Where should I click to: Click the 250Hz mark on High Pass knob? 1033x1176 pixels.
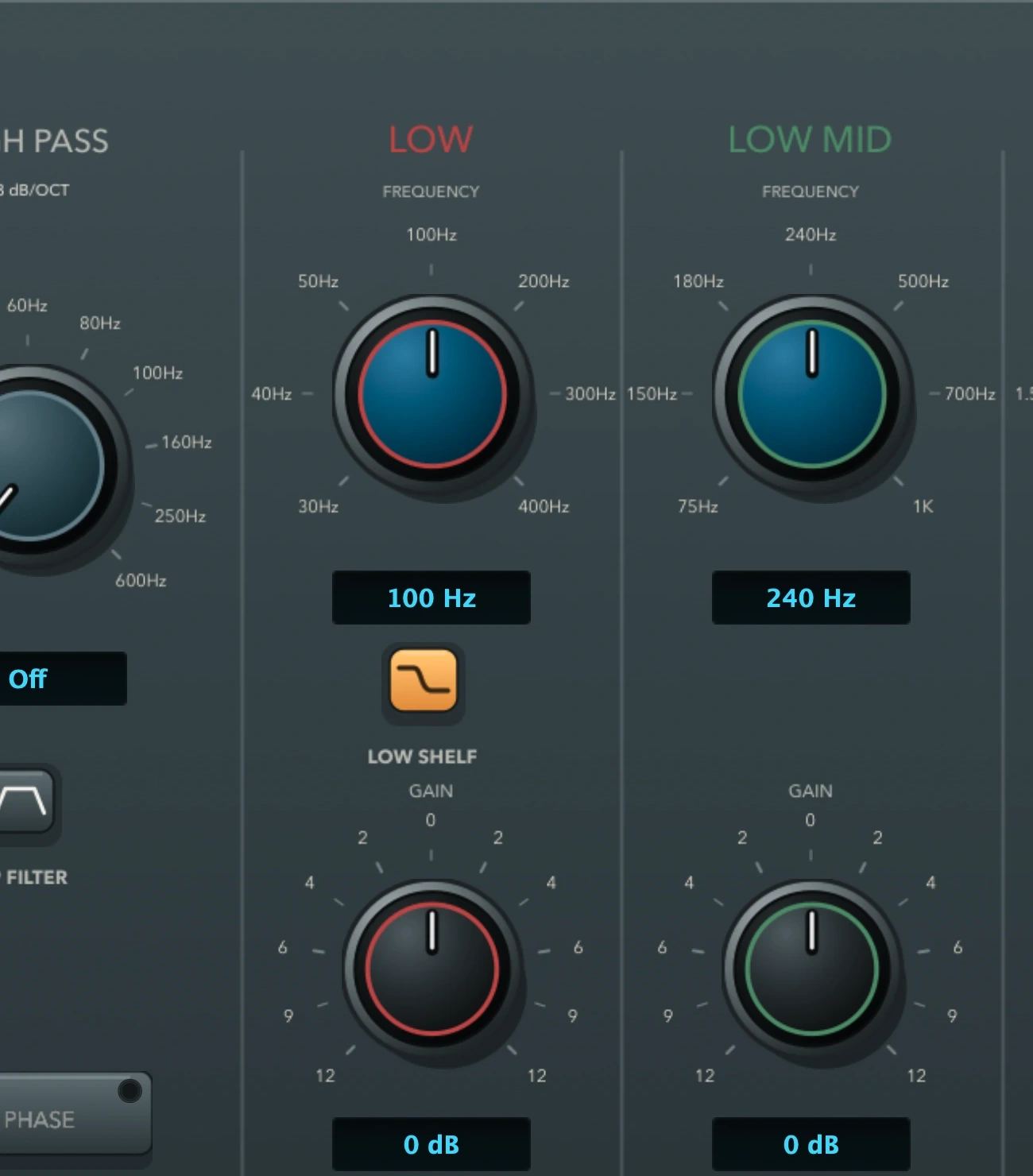click(x=180, y=516)
